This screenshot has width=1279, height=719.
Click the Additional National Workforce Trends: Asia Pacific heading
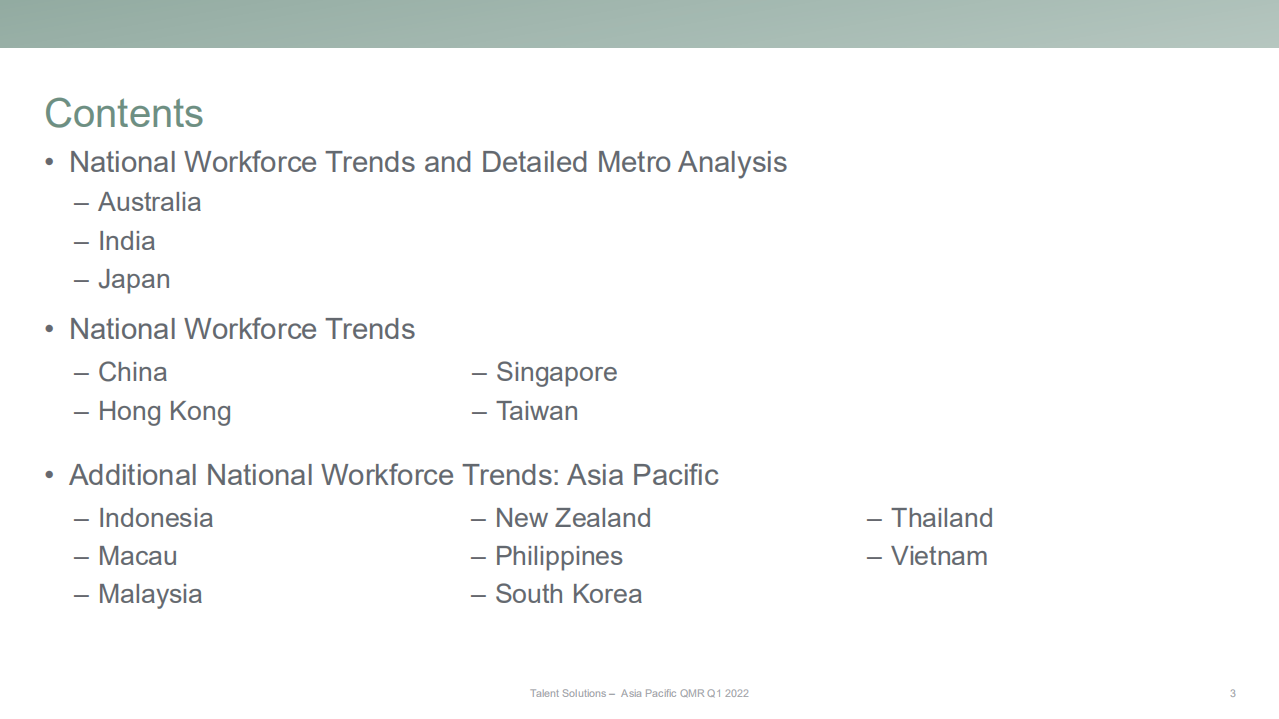pos(393,475)
